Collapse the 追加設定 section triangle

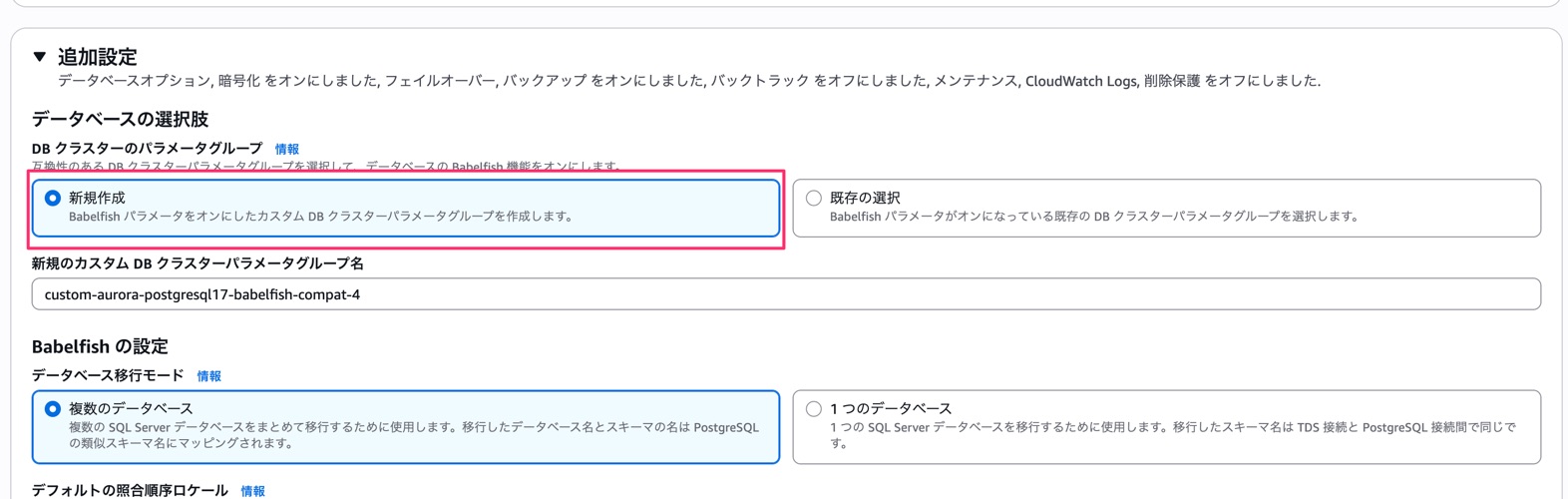point(40,57)
